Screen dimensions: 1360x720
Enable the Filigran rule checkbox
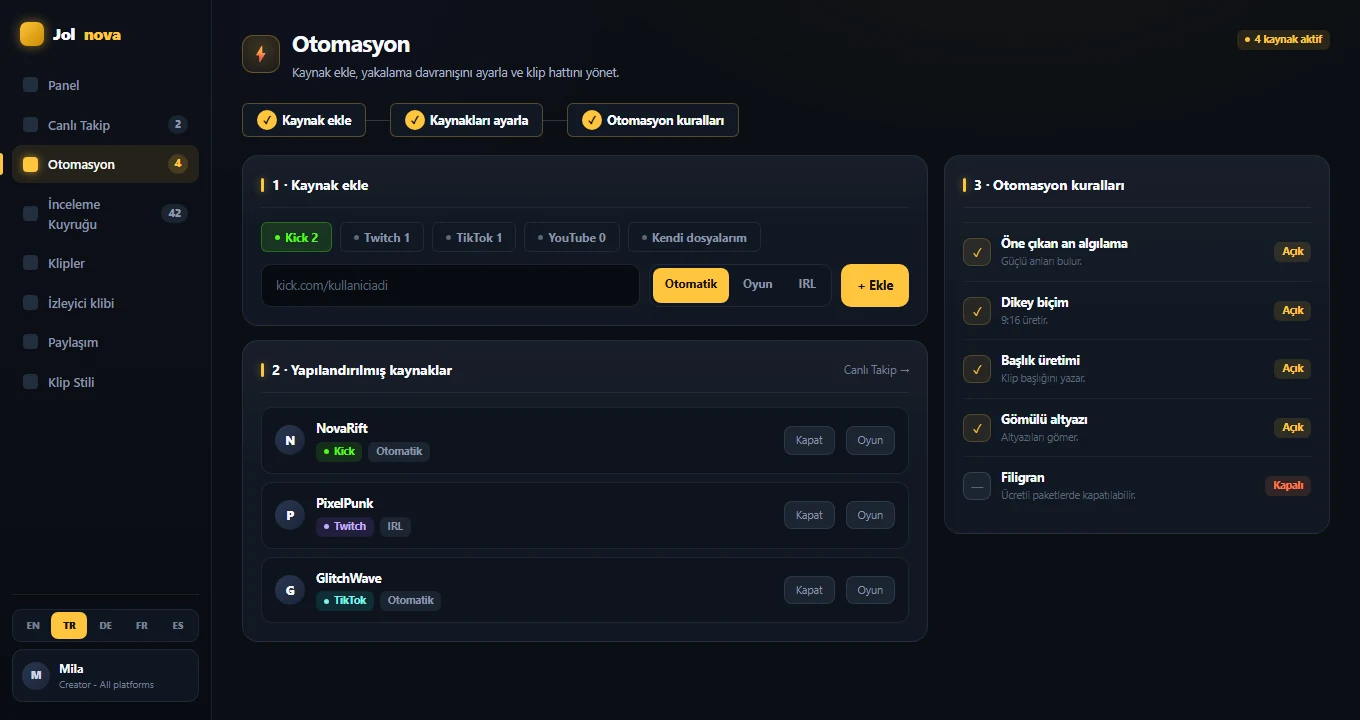tap(977, 486)
